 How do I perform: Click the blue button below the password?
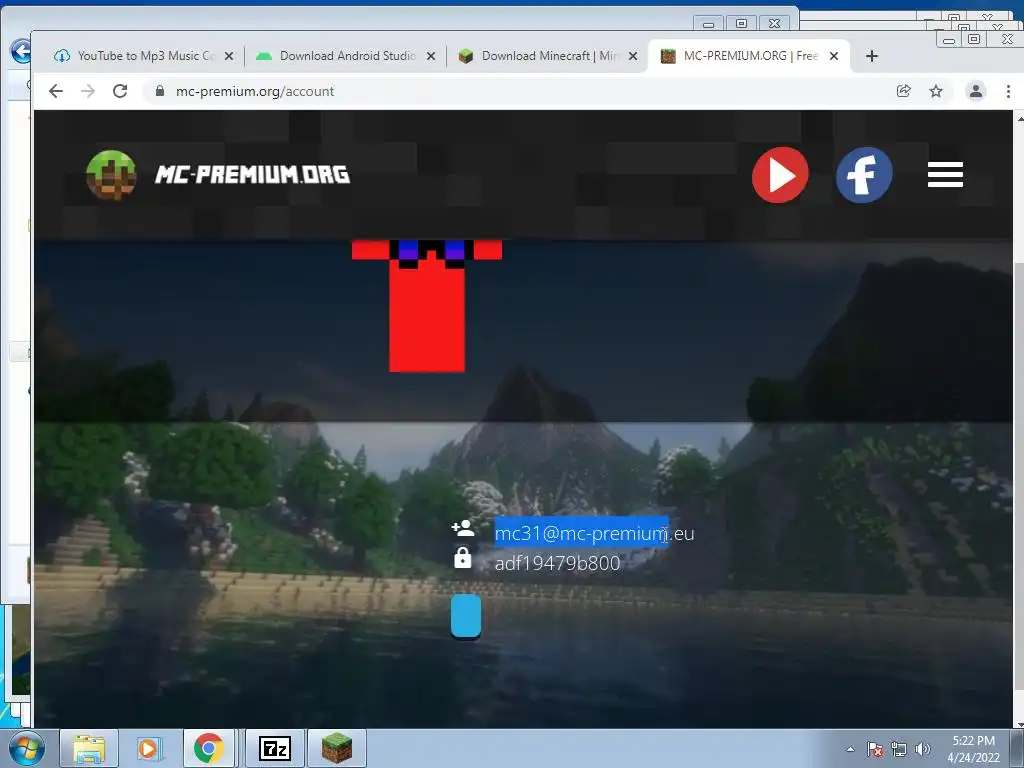466,616
